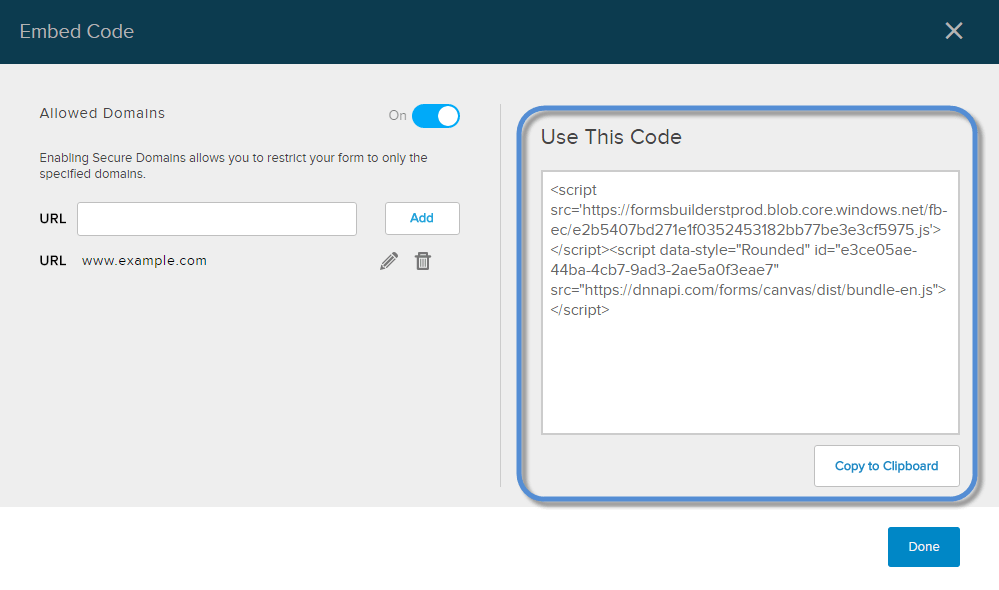Image resolution: width=999 pixels, height=590 pixels.
Task: Select the Allowed Domains label text
Action: click(x=102, y=113)
